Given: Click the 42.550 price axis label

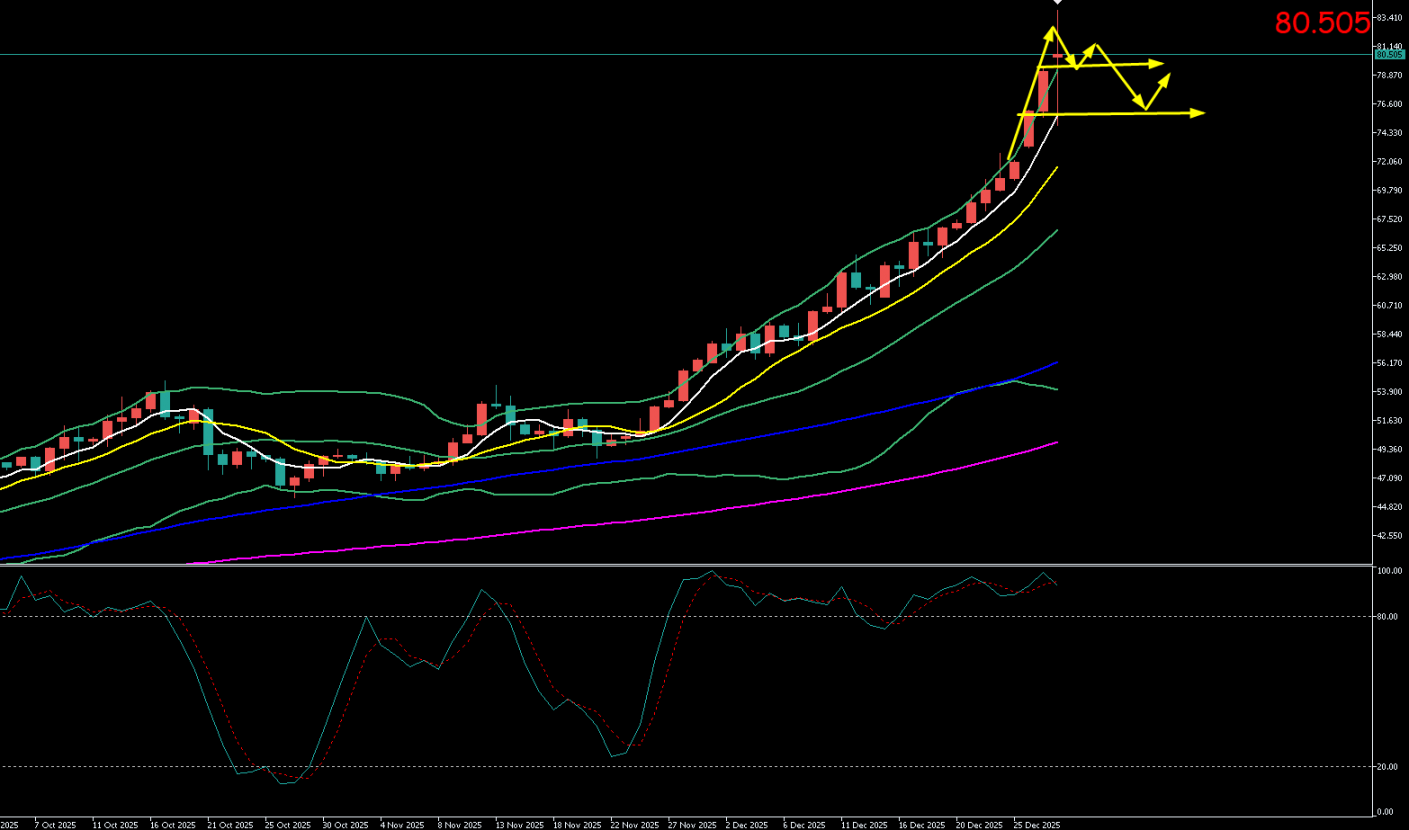Looking at the screenshot, I should coord(1388,536).
